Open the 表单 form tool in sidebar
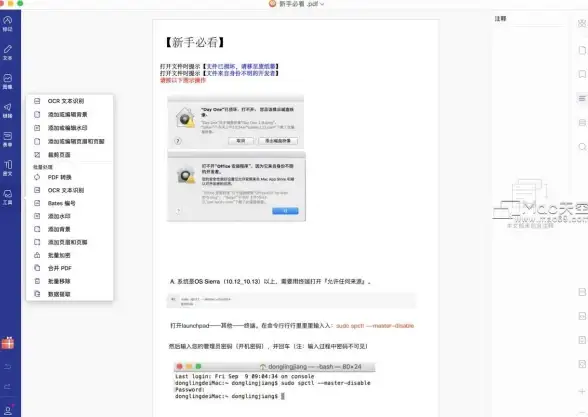588x417 pixels. click(8, 139)
